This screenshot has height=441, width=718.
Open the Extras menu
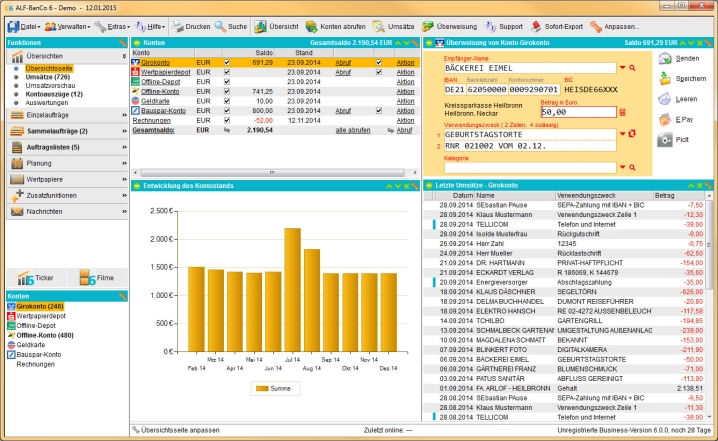[118, 25]
